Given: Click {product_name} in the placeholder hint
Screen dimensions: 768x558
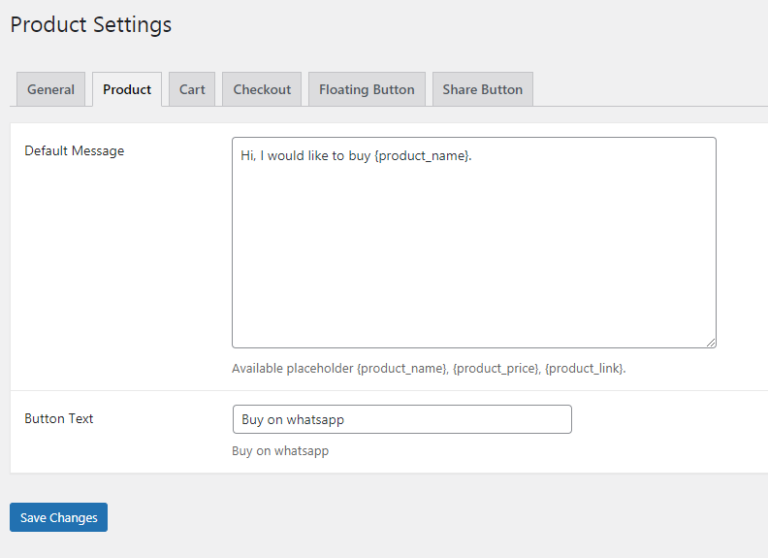Looking at the screenshot, I should point(401,368).
